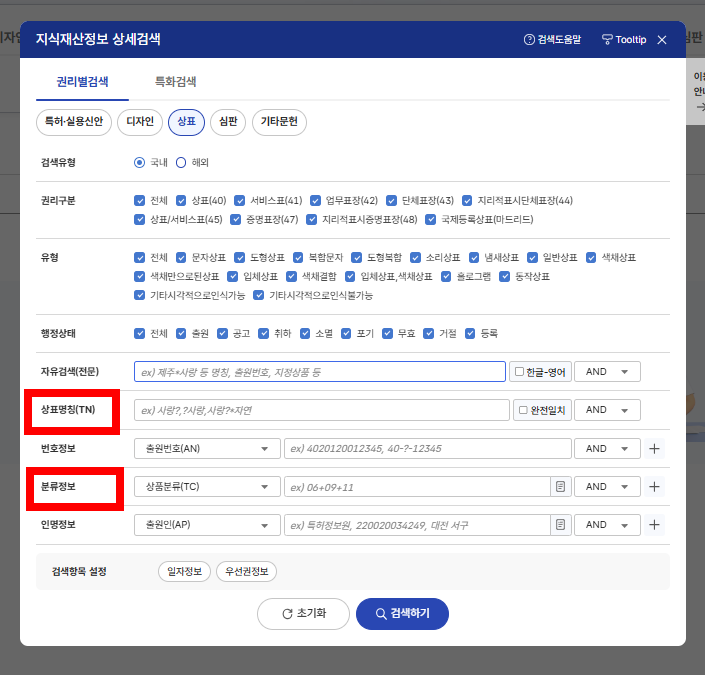
Task: Enable the 완전일치 checkbox
Action: pyautogui.click(x=522, y=410)
